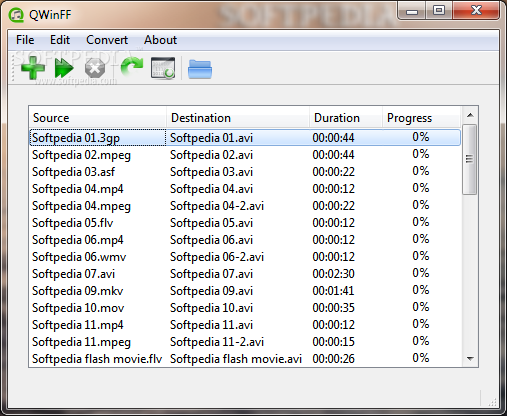Click the scrollbar up arrow
The image size is (507, 416).
[470, 115]
